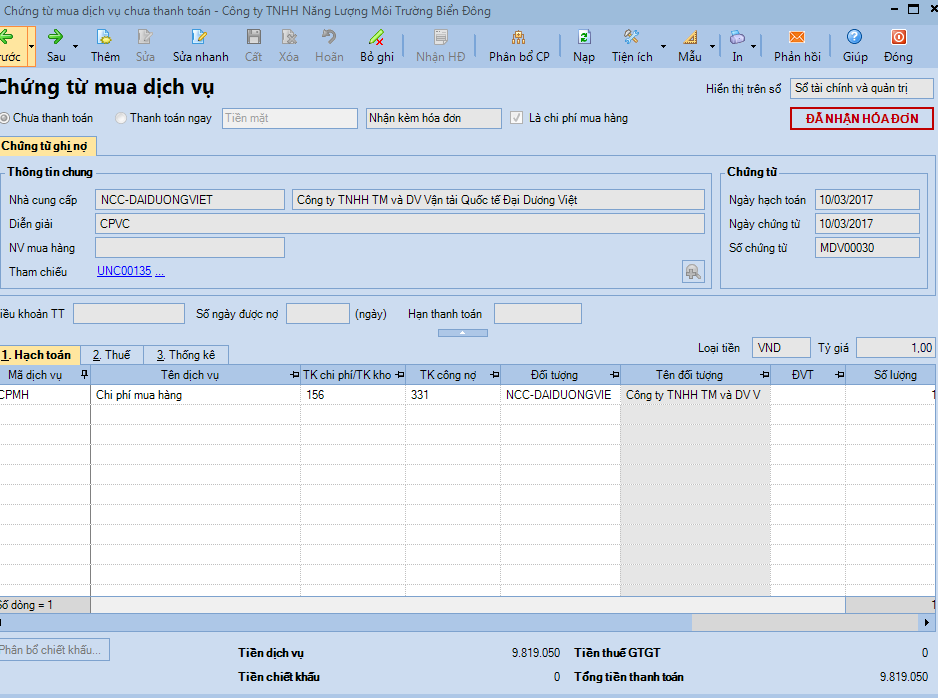Expand the Mẫu dropdown arrow
The height and width of the screenshot is (698, 938).
coord(712,45)
